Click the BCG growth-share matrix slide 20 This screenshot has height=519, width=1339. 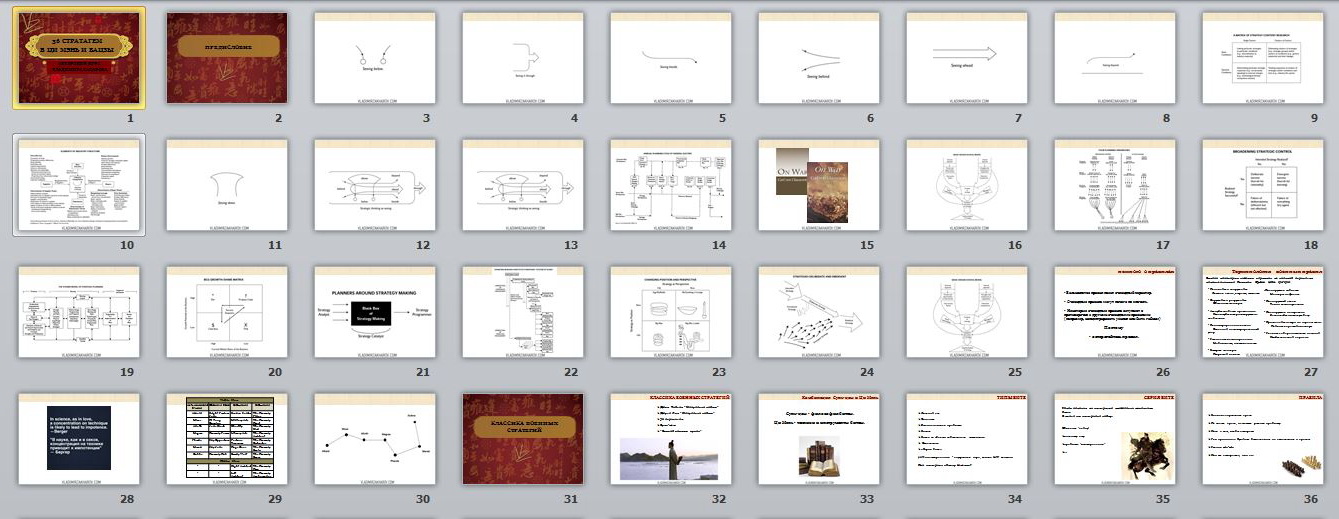tap(227, 311)
